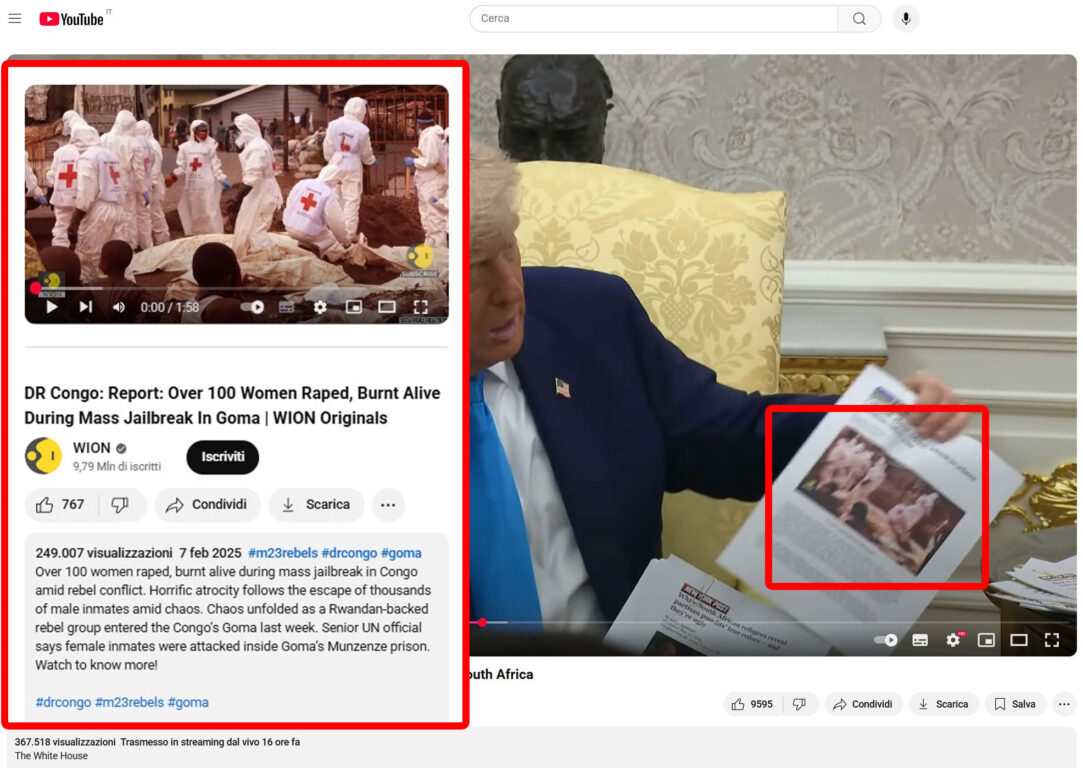Like the WION video showing 767
Viewport: 1083px width, 768px height.
[61, 505]
